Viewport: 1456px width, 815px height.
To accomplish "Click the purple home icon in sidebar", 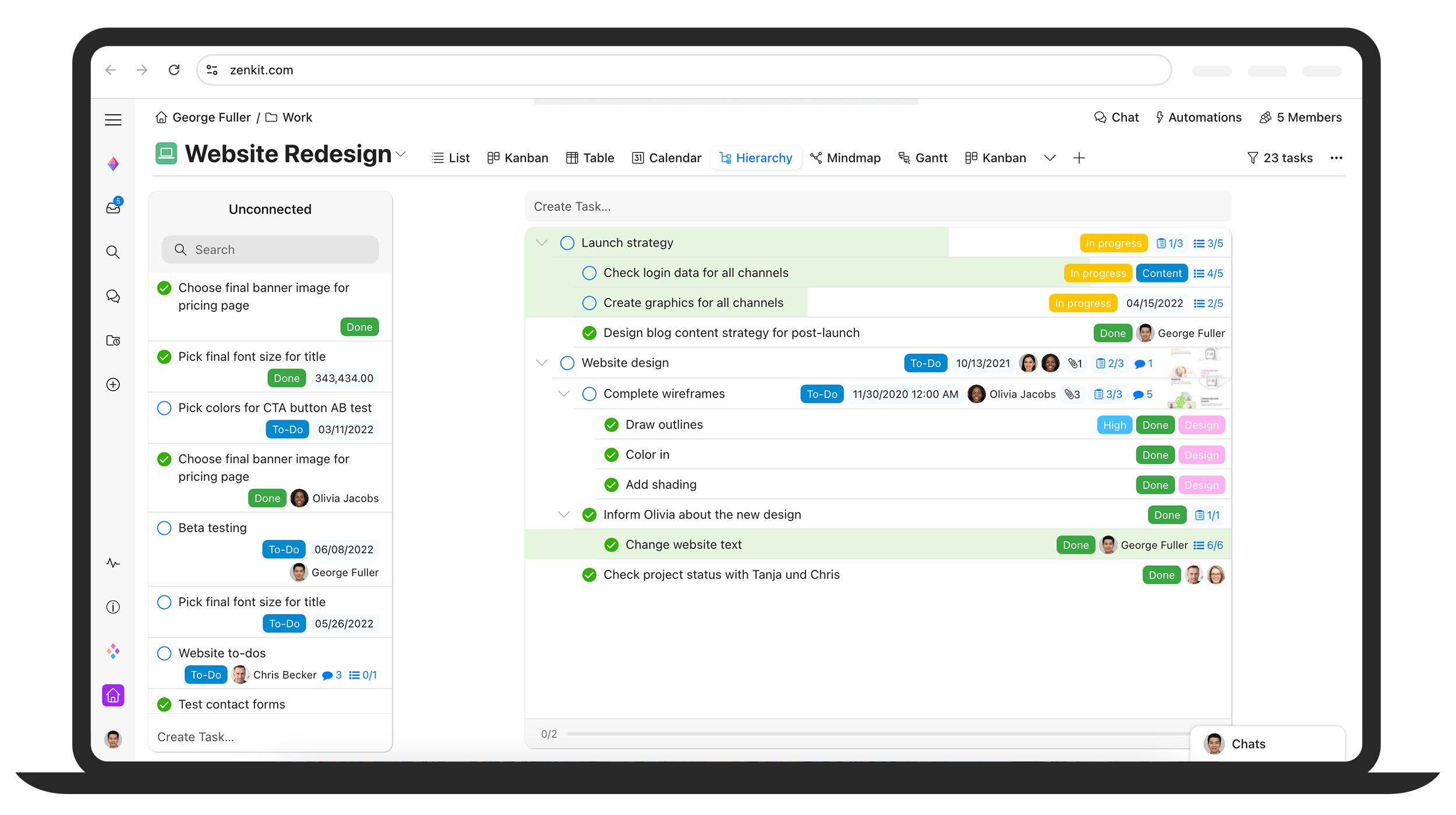I will [x=113, y=695].
